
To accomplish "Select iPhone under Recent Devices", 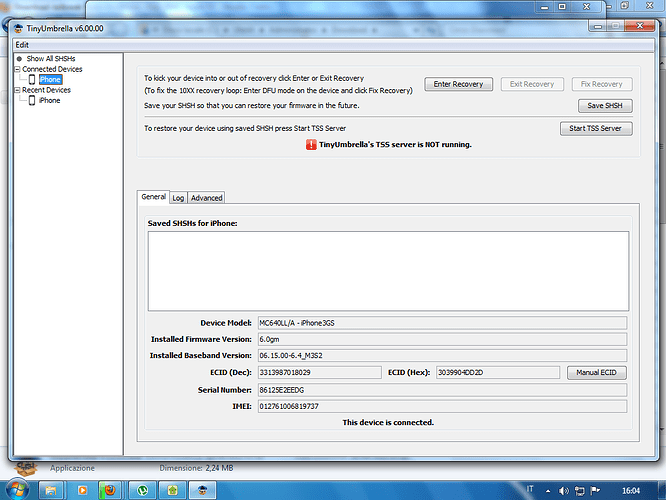I will [49, 101].
